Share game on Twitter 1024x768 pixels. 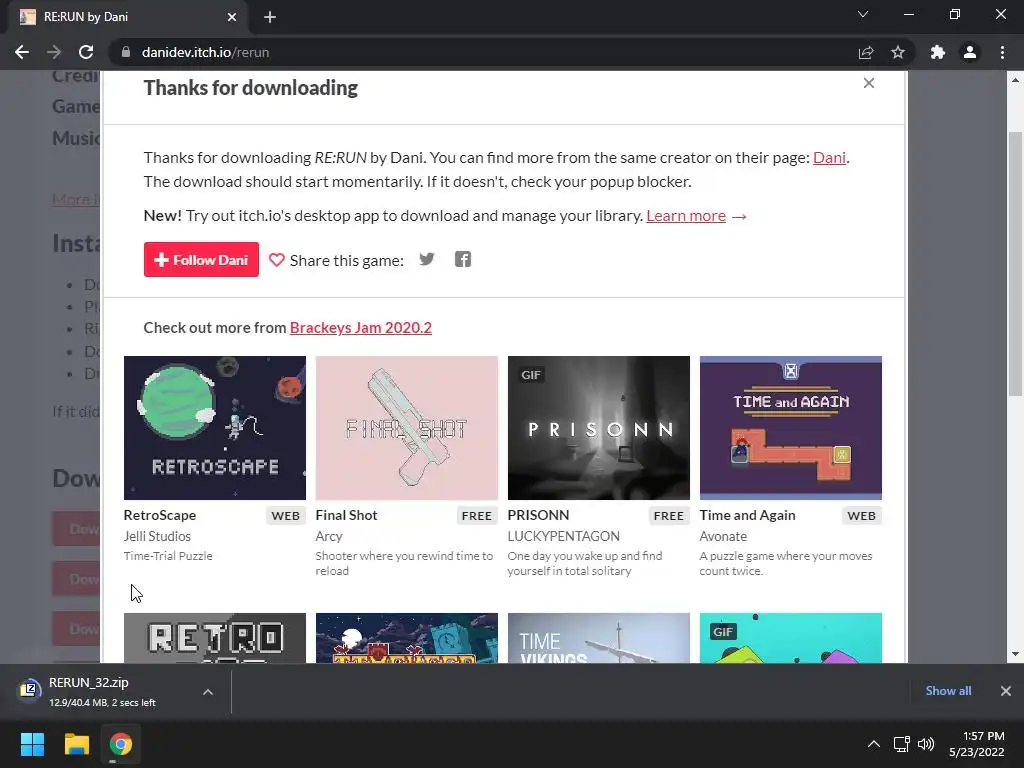click(x=426, y=259)
